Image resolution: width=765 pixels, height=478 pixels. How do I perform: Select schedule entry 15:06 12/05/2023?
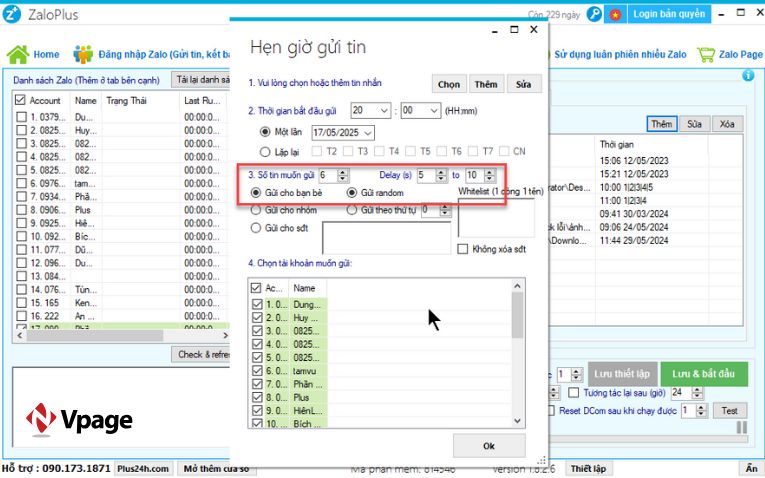pyautogui.click(x=634, y=160)
